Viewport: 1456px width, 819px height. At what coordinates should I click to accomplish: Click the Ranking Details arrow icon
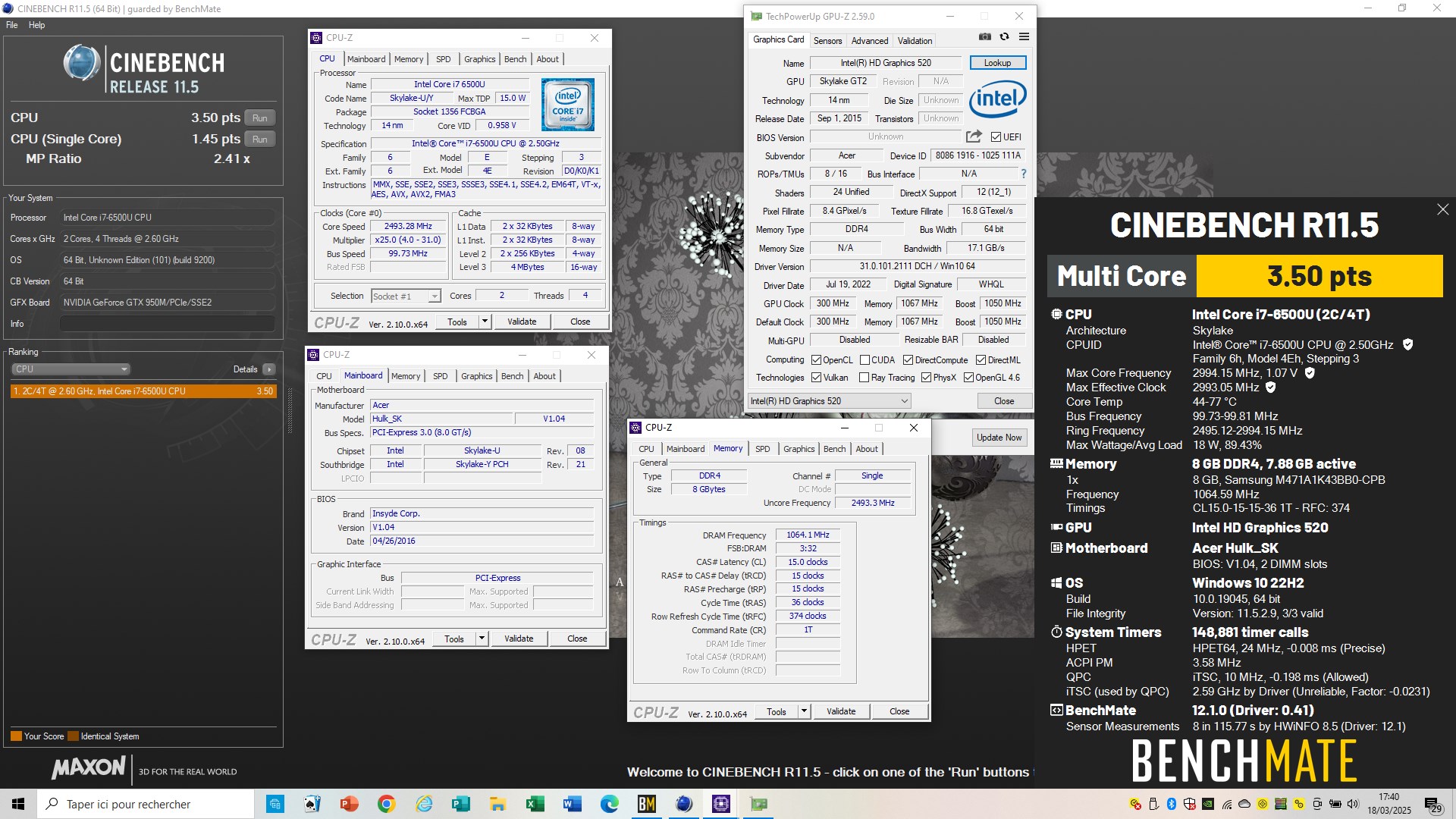[269, 369]
